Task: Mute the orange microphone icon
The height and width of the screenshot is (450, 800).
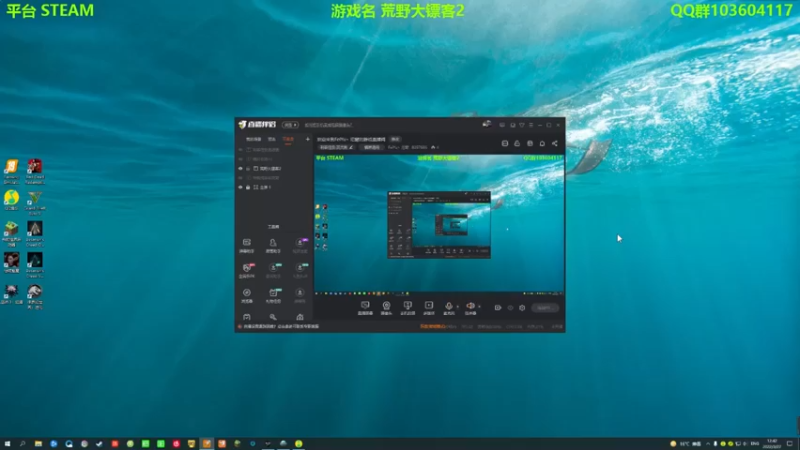Action: [448, 306]
